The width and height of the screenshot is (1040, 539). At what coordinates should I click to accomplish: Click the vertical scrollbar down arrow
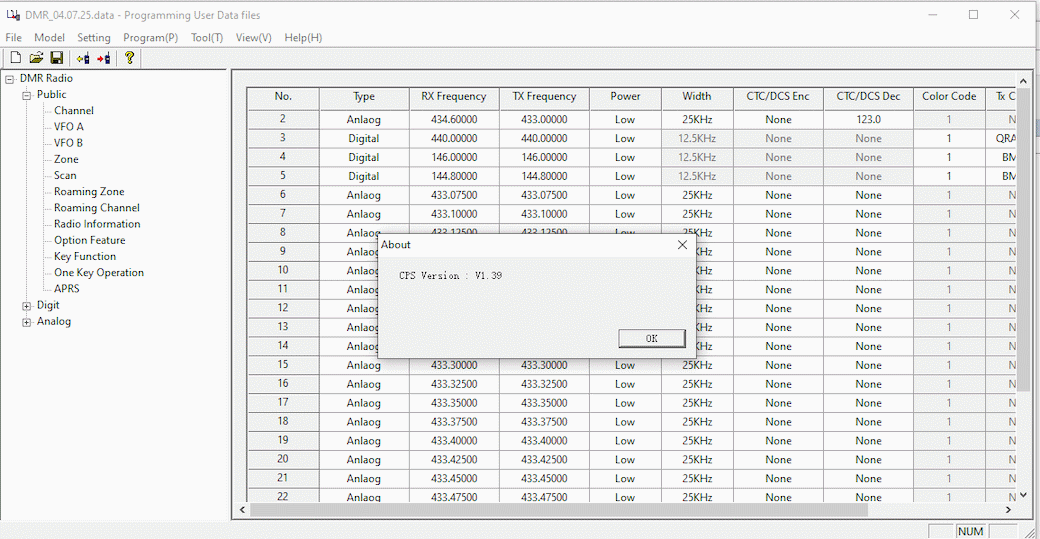[x=1023, y=495]
